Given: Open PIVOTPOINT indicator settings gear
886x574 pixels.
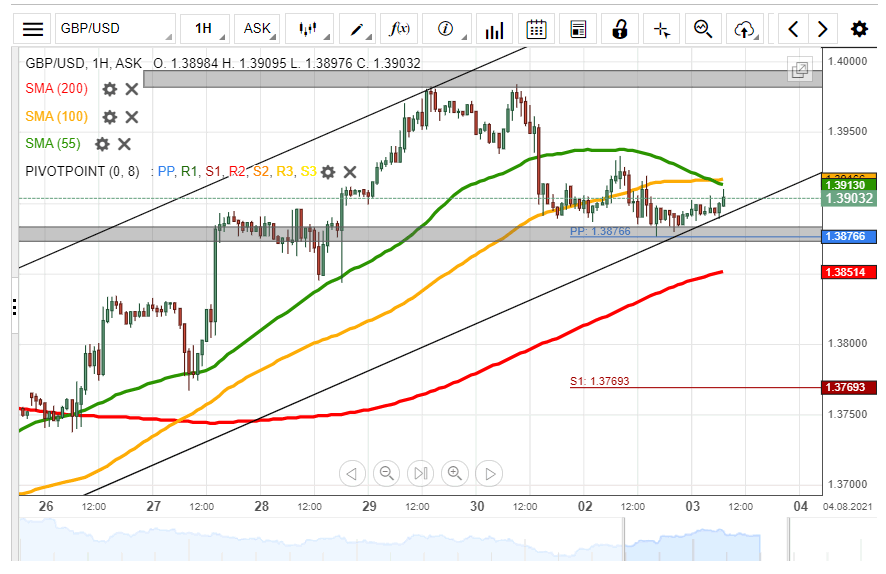Looking at the screenshot, I should (328, 172).
